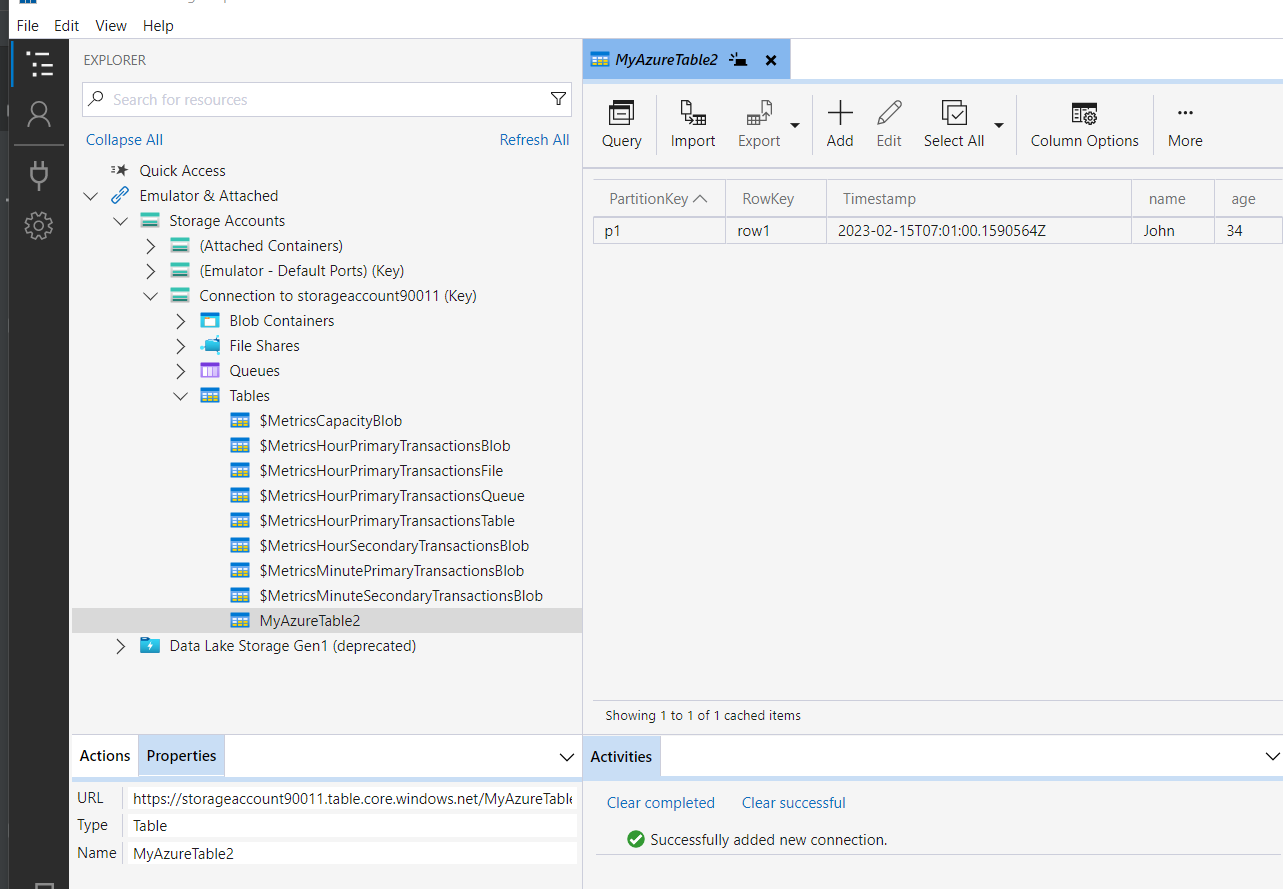
Task: Click the John name cell
Action: tap(1173, 231)
